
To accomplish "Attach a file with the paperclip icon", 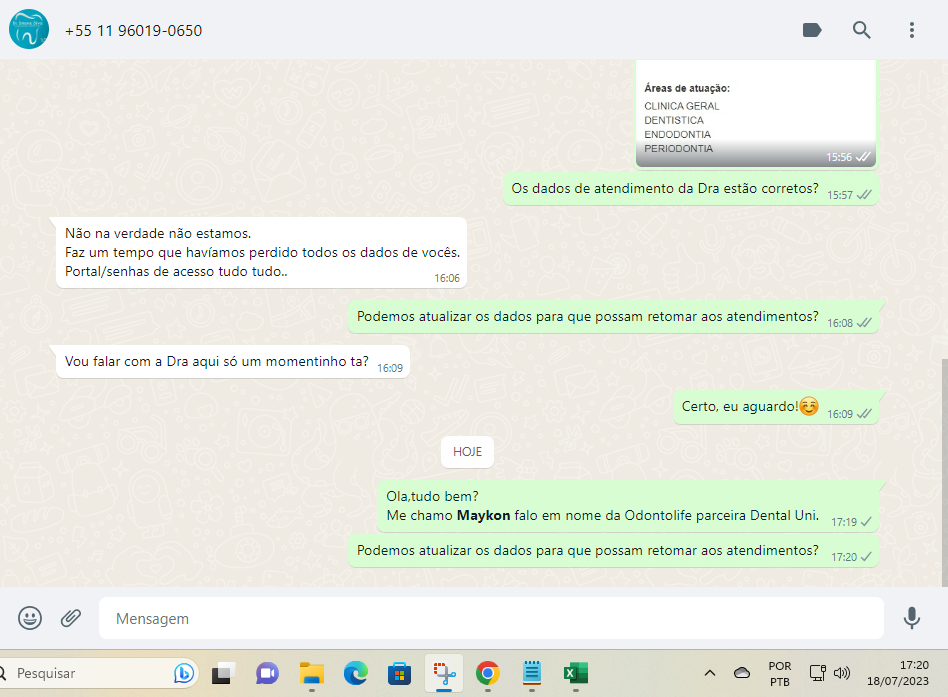I will click(71, 618).
